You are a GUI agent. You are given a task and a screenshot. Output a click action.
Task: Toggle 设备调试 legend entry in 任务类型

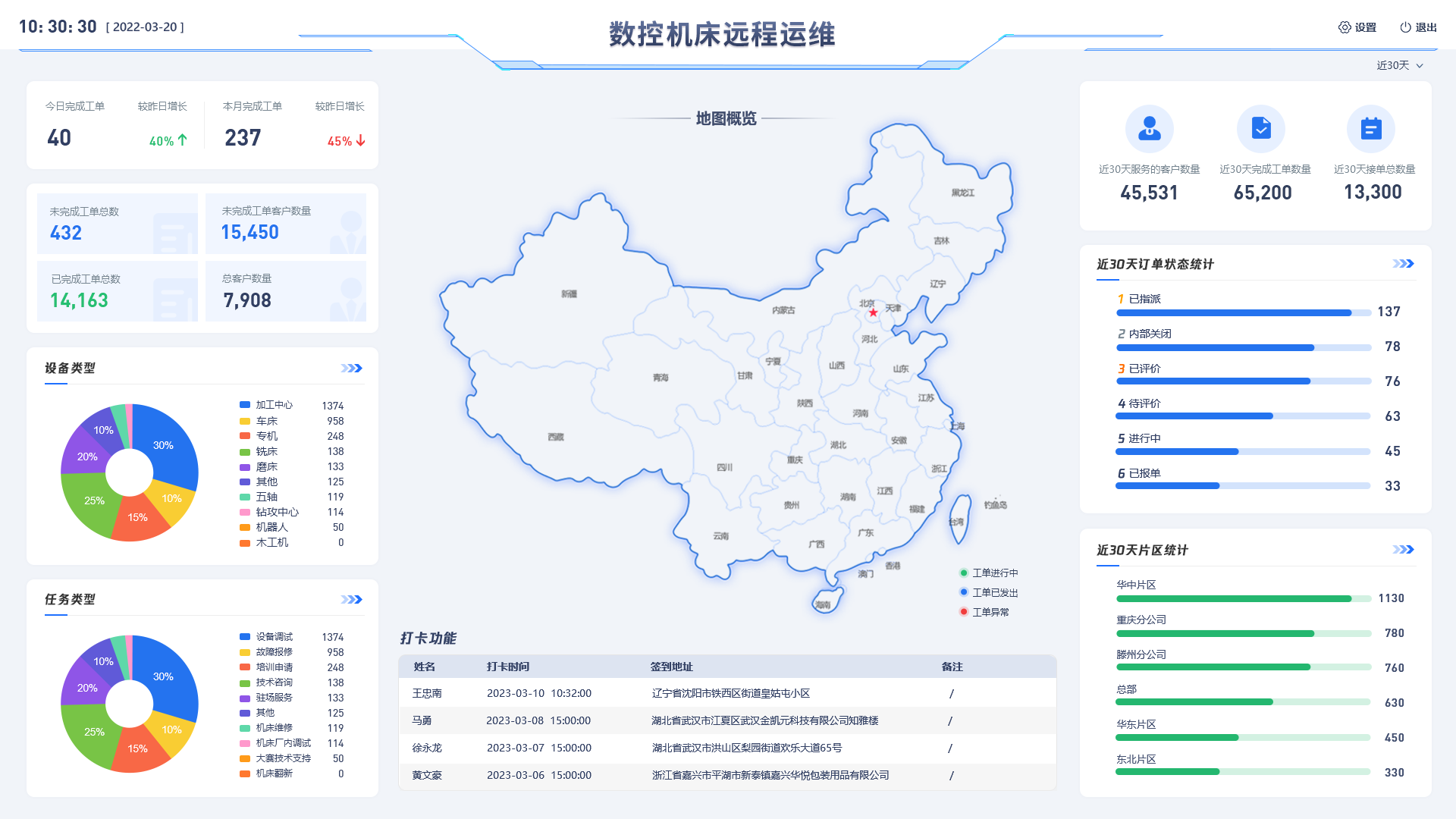pos(273,637)
